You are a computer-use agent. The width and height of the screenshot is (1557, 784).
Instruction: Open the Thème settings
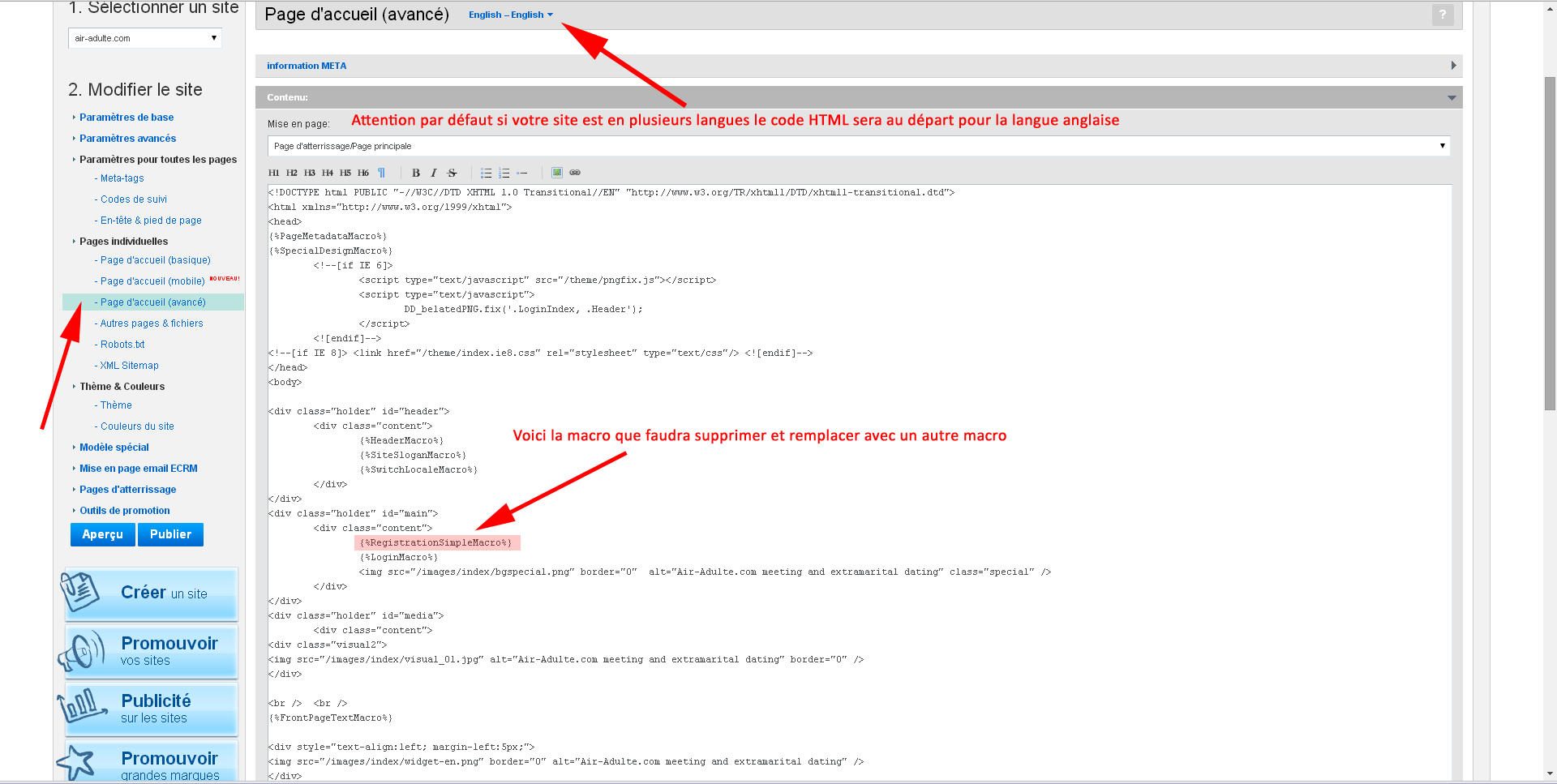[116, 405]
